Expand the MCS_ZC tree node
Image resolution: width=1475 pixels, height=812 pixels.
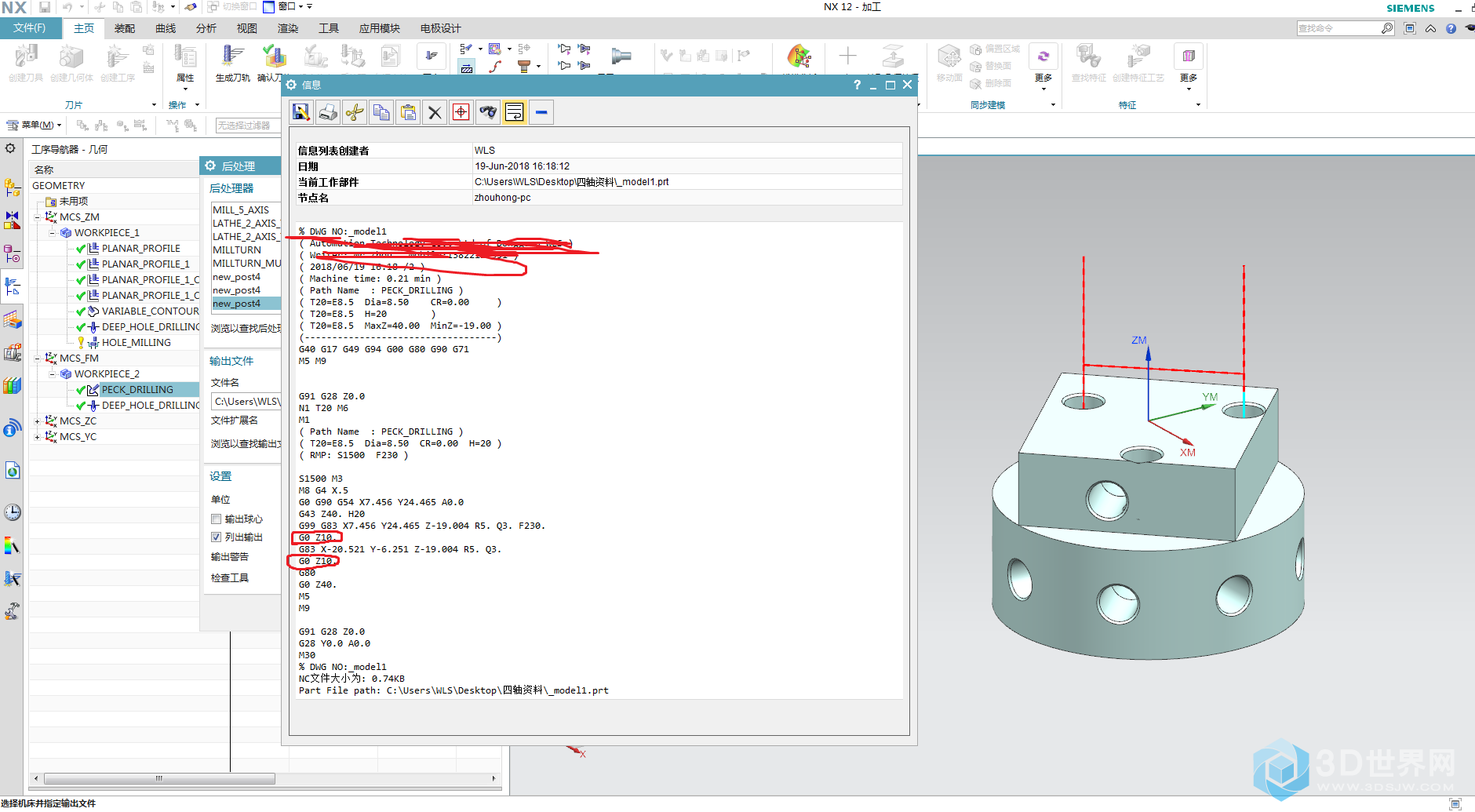(x=38, y=421)
